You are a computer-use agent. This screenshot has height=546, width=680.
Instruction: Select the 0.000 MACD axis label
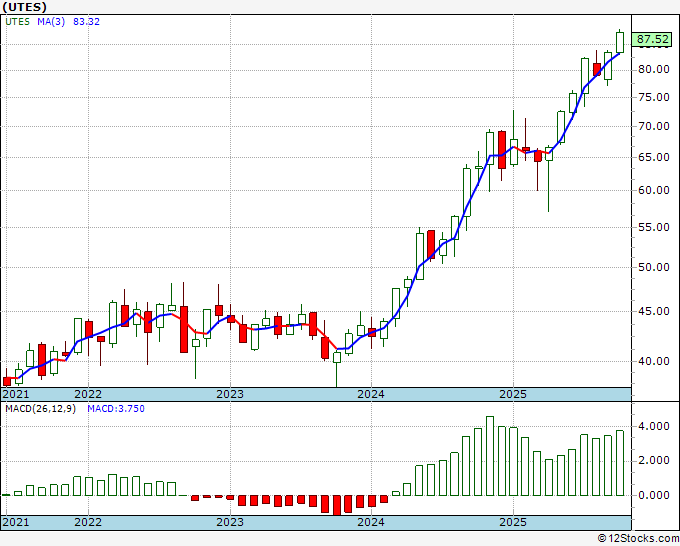pyautogui.click(x=654, y=495)
